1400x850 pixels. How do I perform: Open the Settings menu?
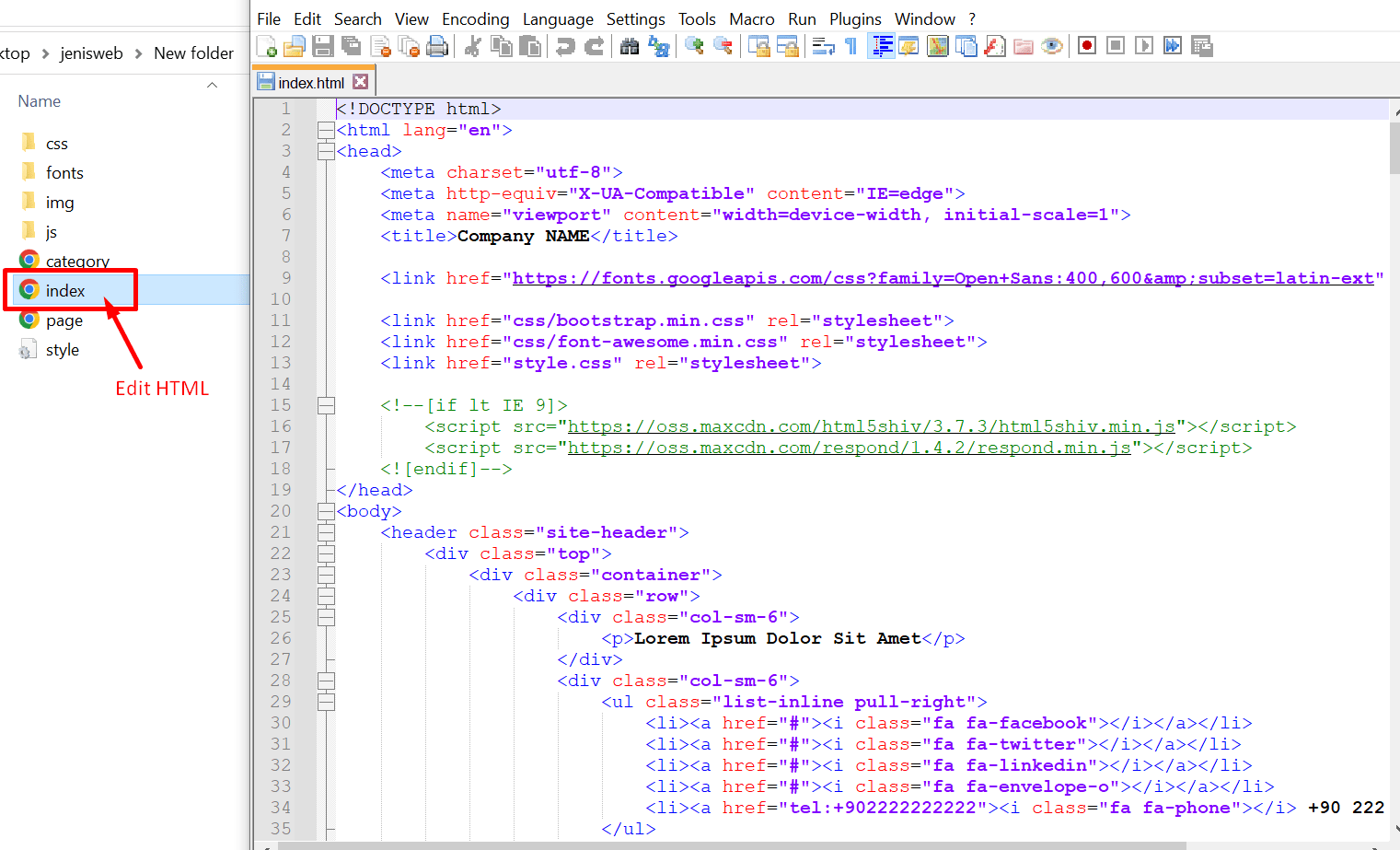click(635, 19)
